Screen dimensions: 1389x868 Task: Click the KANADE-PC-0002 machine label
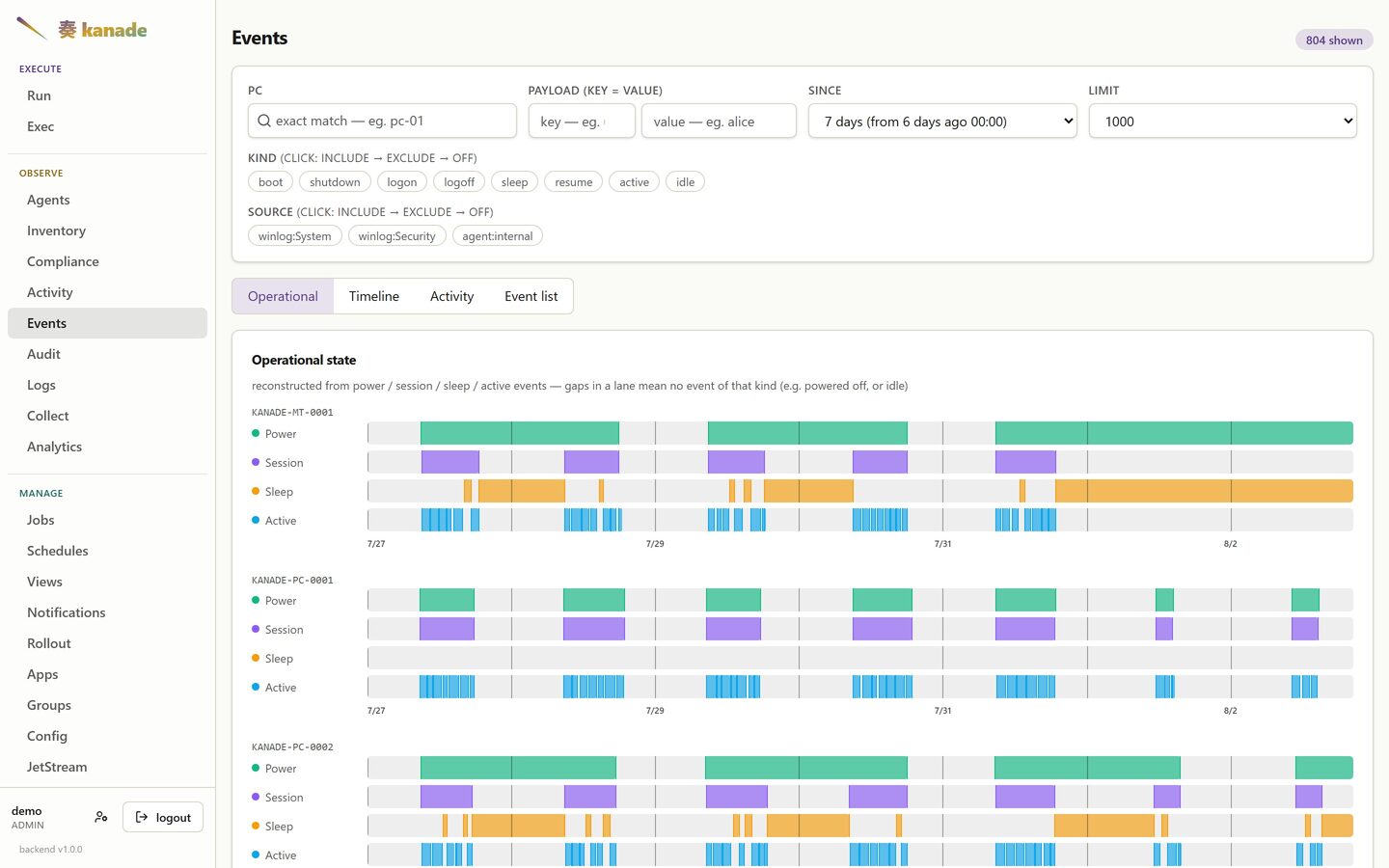pyautogui.click(x=292, y=747)
